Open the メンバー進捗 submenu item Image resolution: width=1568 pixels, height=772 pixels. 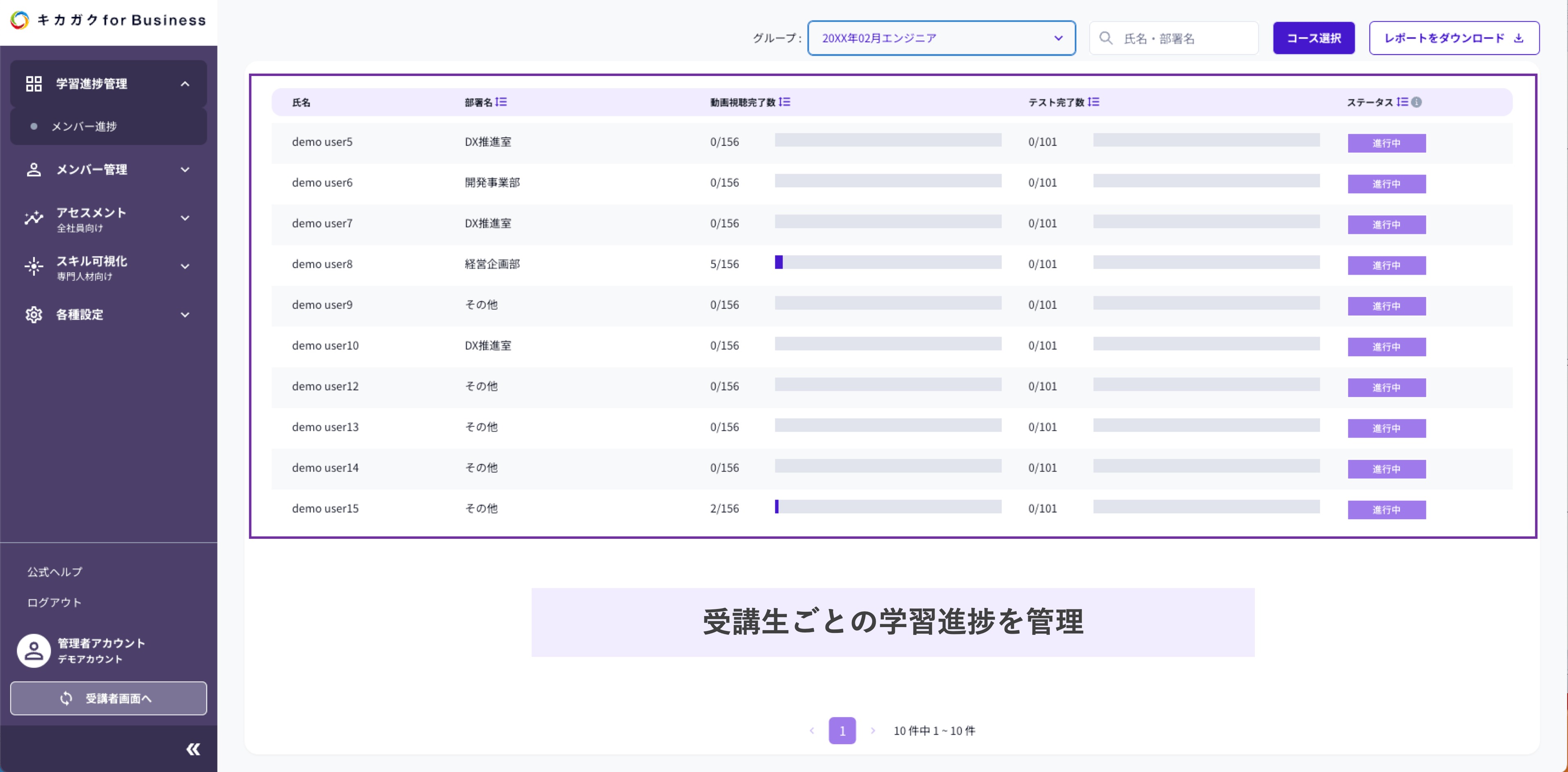84,127
